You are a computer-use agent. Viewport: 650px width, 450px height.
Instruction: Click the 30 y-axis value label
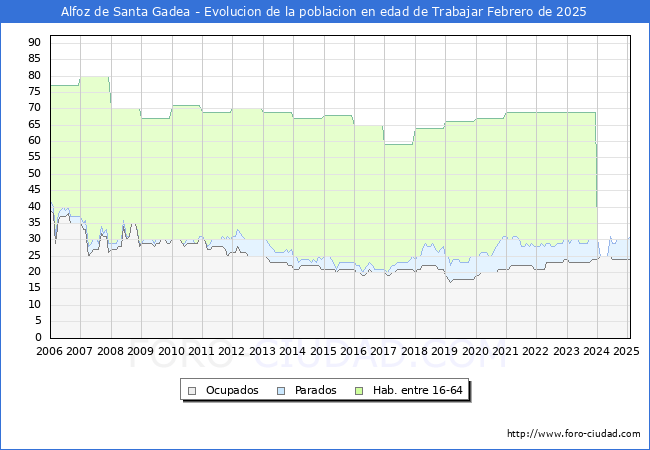pyautogui.click(x=34, y=239)
